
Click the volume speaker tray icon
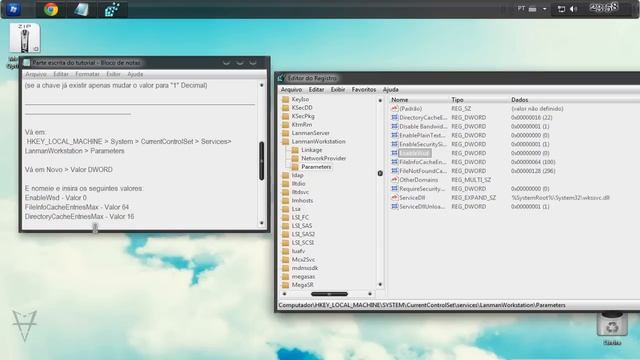(x=573, y=9)
